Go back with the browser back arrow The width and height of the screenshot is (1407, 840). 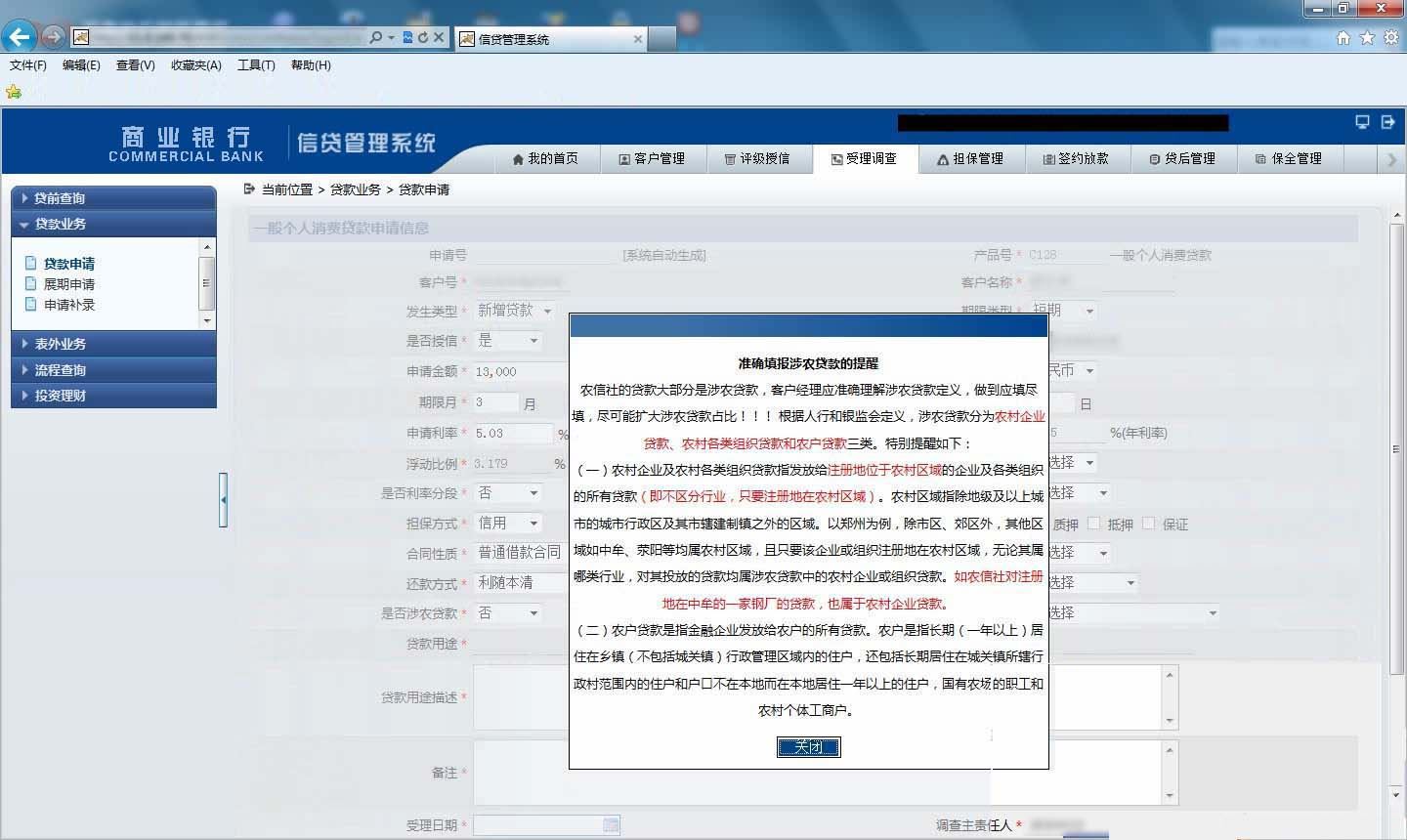[19, 37]
